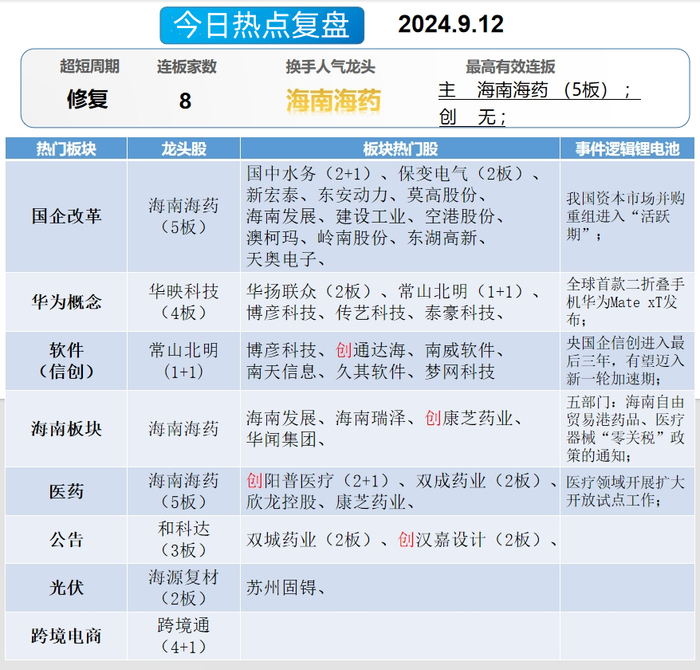This screenshot has height=670, width=700.
Task: Click the blue 今日热点复盘 title banner
Action: click(x=262, y=25)
